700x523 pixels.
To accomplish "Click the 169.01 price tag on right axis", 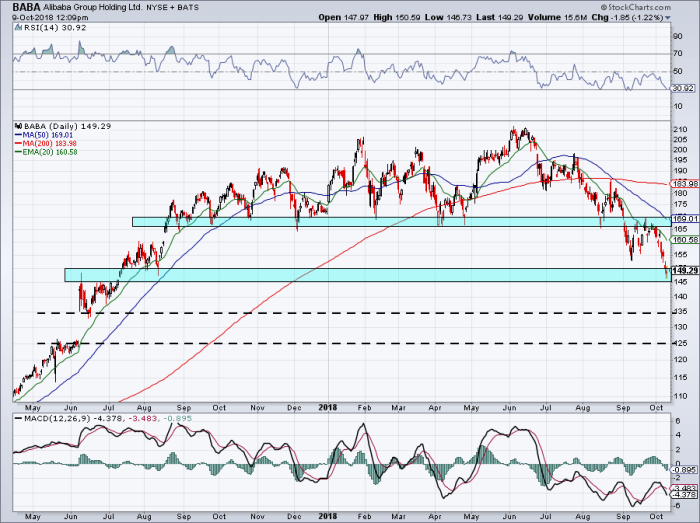I will tap(685, 219).
